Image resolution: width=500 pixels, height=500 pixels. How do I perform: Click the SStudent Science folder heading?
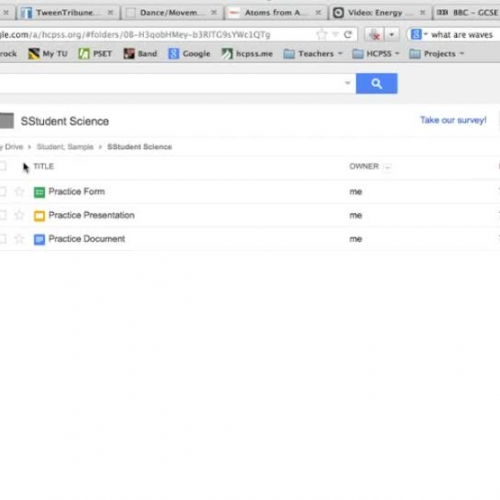point(65,121)
